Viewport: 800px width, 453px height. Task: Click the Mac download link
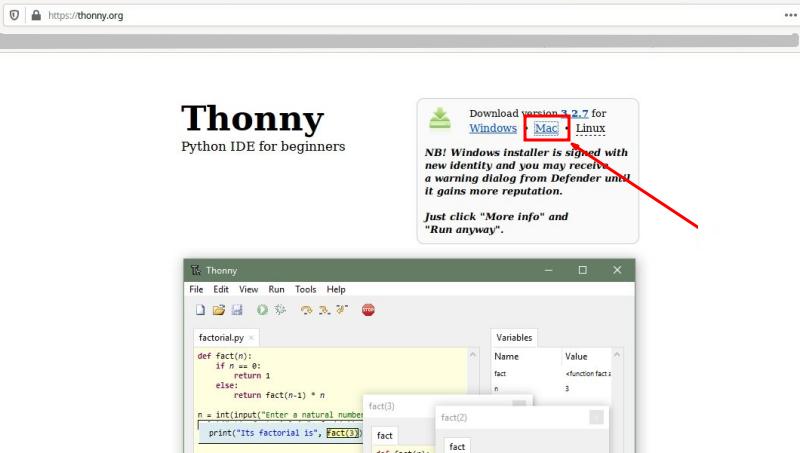point(546,129)
